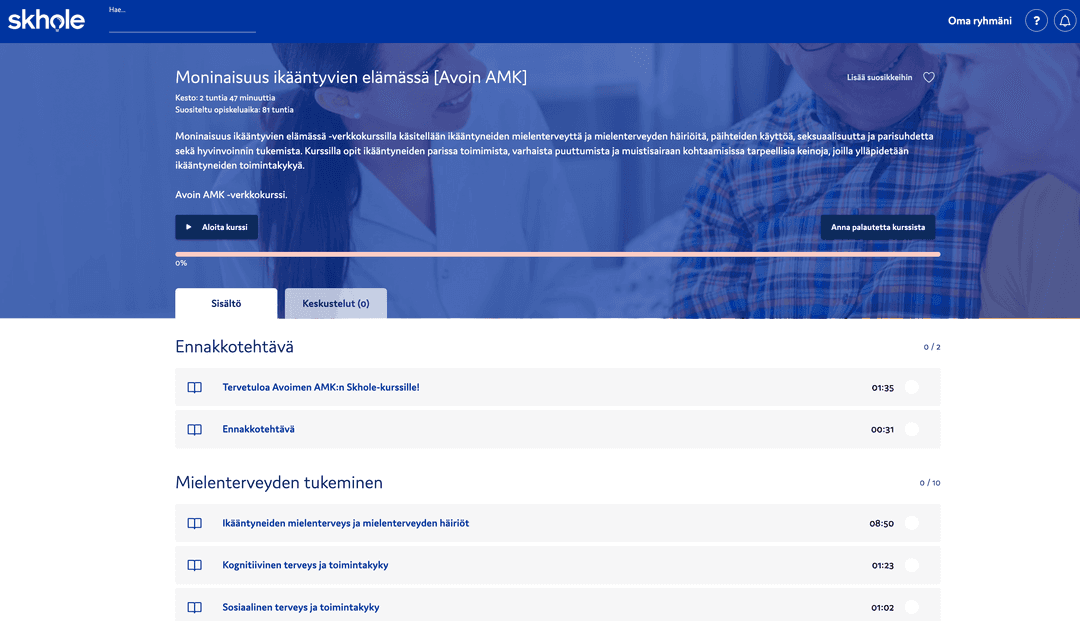Toggle completion circle for Ennakkotehtävä lesson
The image size is (1080, 621).
(x=911, y=430)
